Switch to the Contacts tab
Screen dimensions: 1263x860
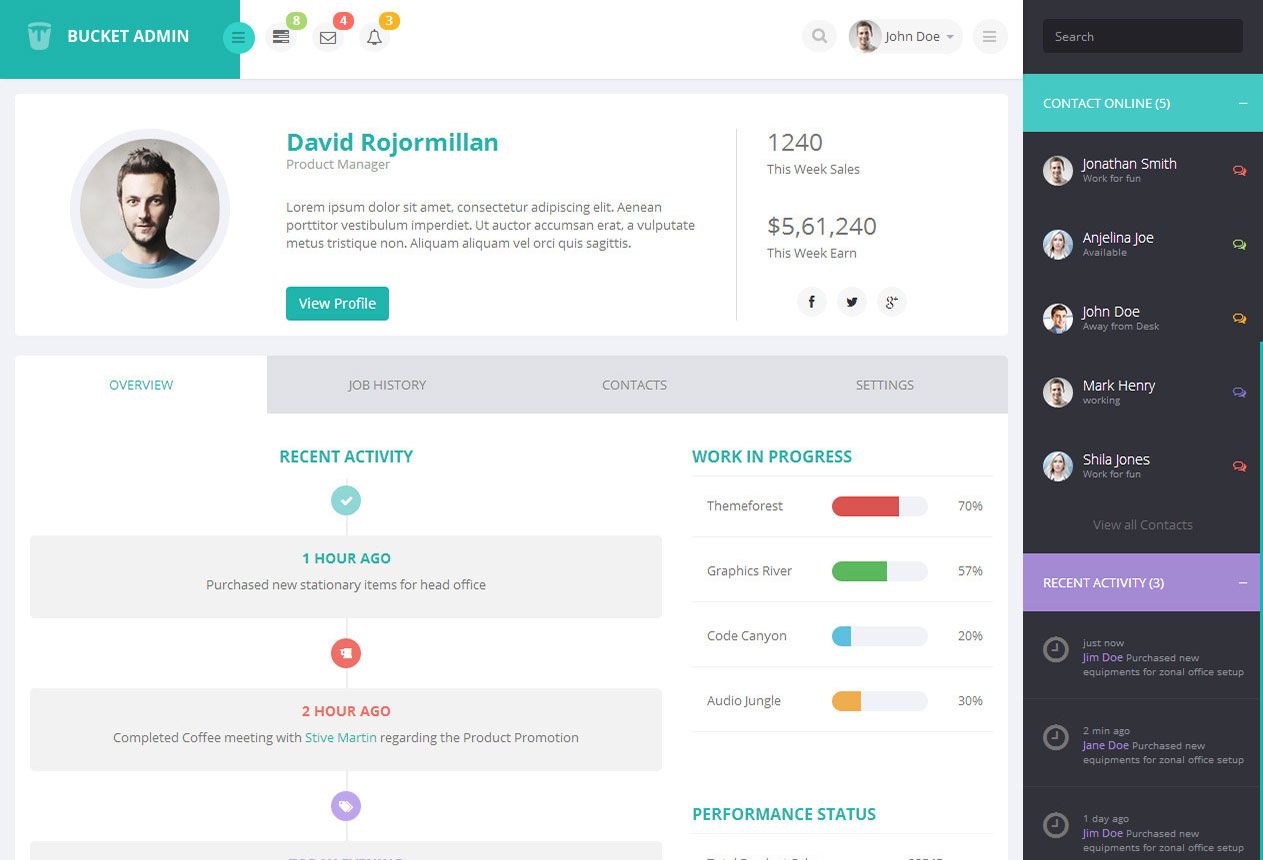(x=634, y=385)
